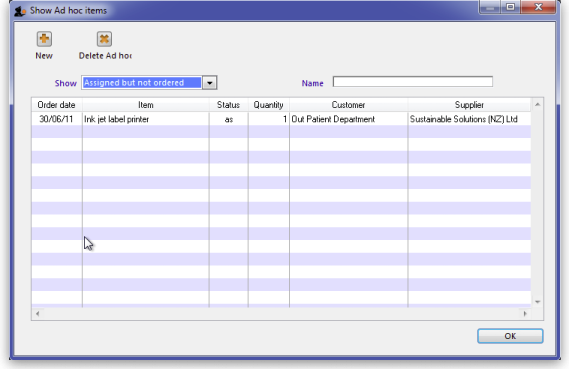This screenshot has height=369, width=569.
Task: Maximize the Show Ad hoc items window
Action: (x=510, y=7)
